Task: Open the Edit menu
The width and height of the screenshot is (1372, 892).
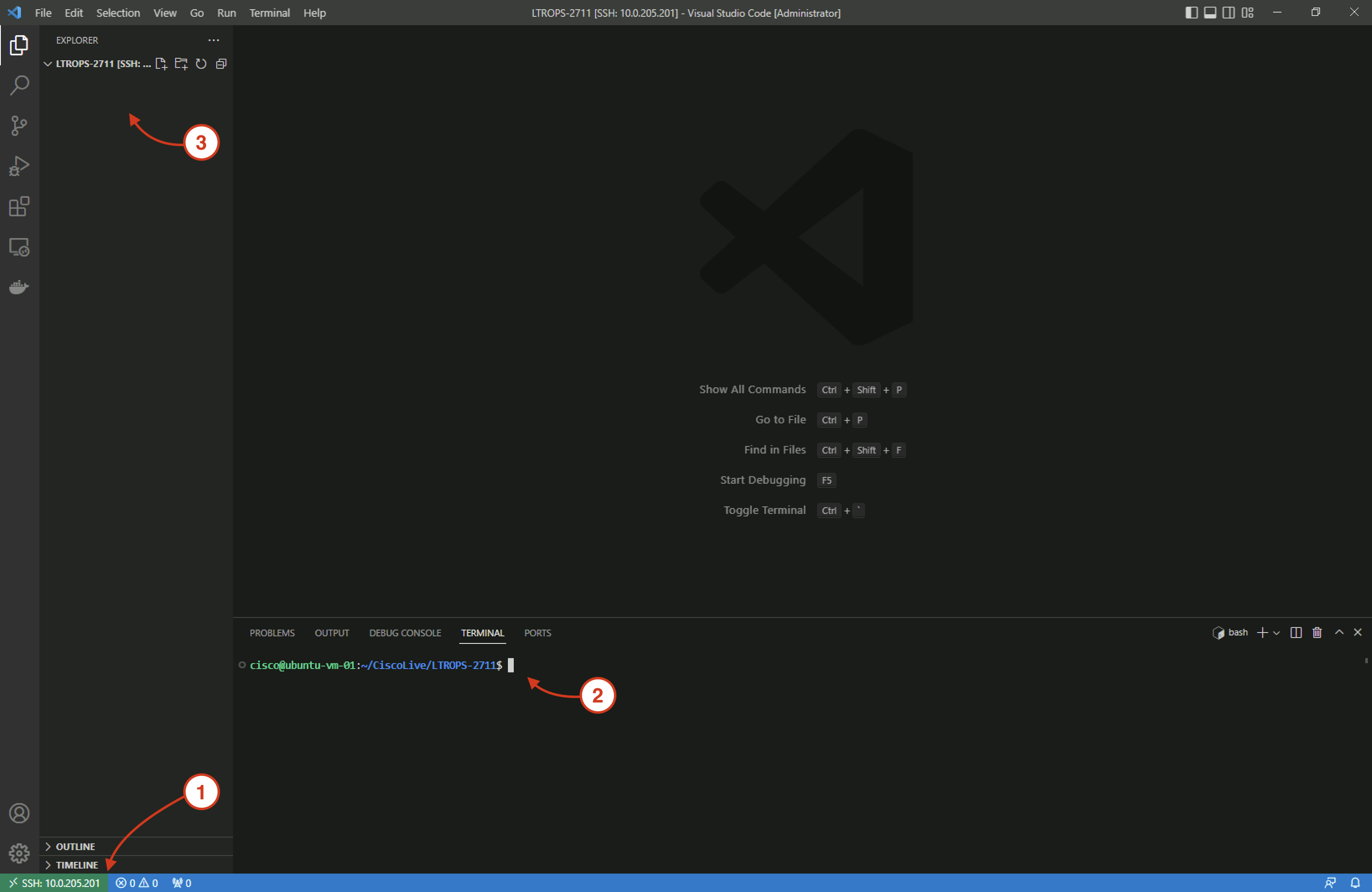Action: (74, 13)
